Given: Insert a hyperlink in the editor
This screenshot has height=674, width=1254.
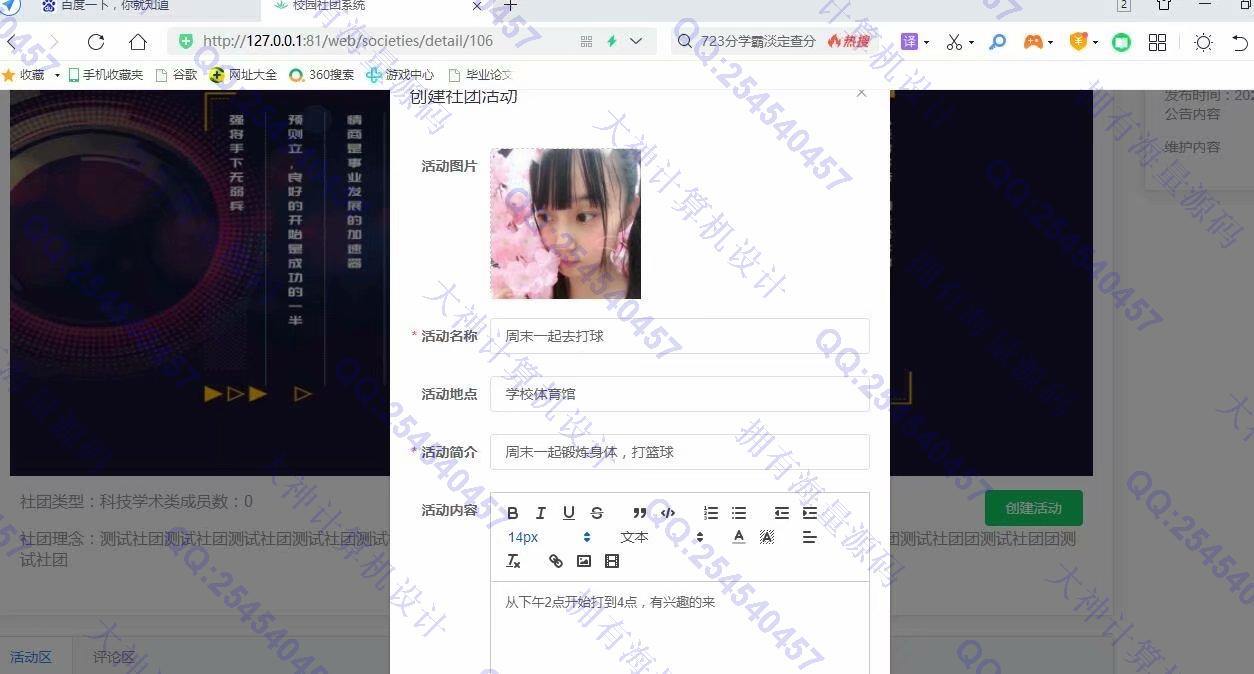Looking at the screenshot, I should pos(556,561).
